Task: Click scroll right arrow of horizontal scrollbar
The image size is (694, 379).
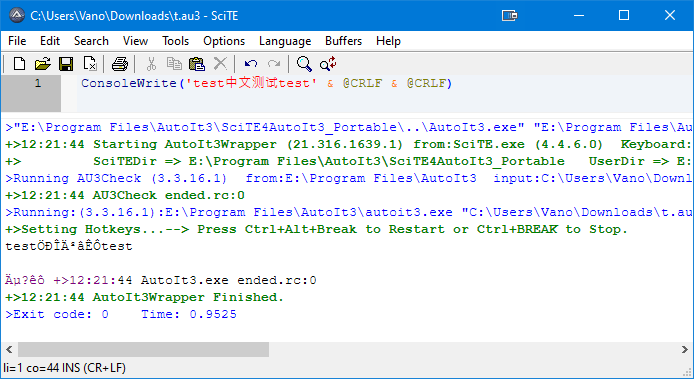Action: pyautogui.click(x=684, y=349)
